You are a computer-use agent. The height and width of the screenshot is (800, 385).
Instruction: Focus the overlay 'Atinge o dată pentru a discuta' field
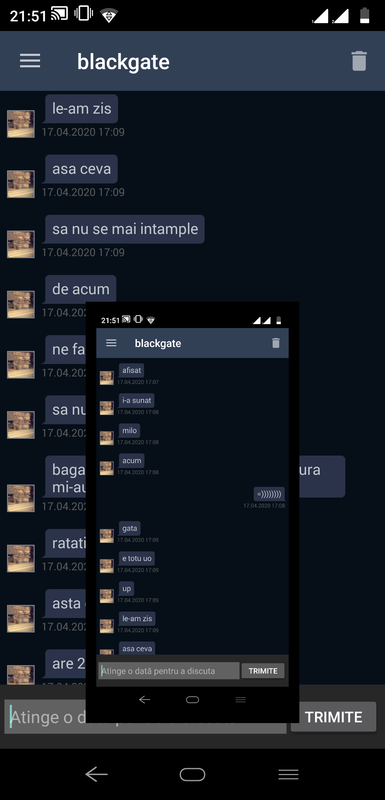point(169,671)
